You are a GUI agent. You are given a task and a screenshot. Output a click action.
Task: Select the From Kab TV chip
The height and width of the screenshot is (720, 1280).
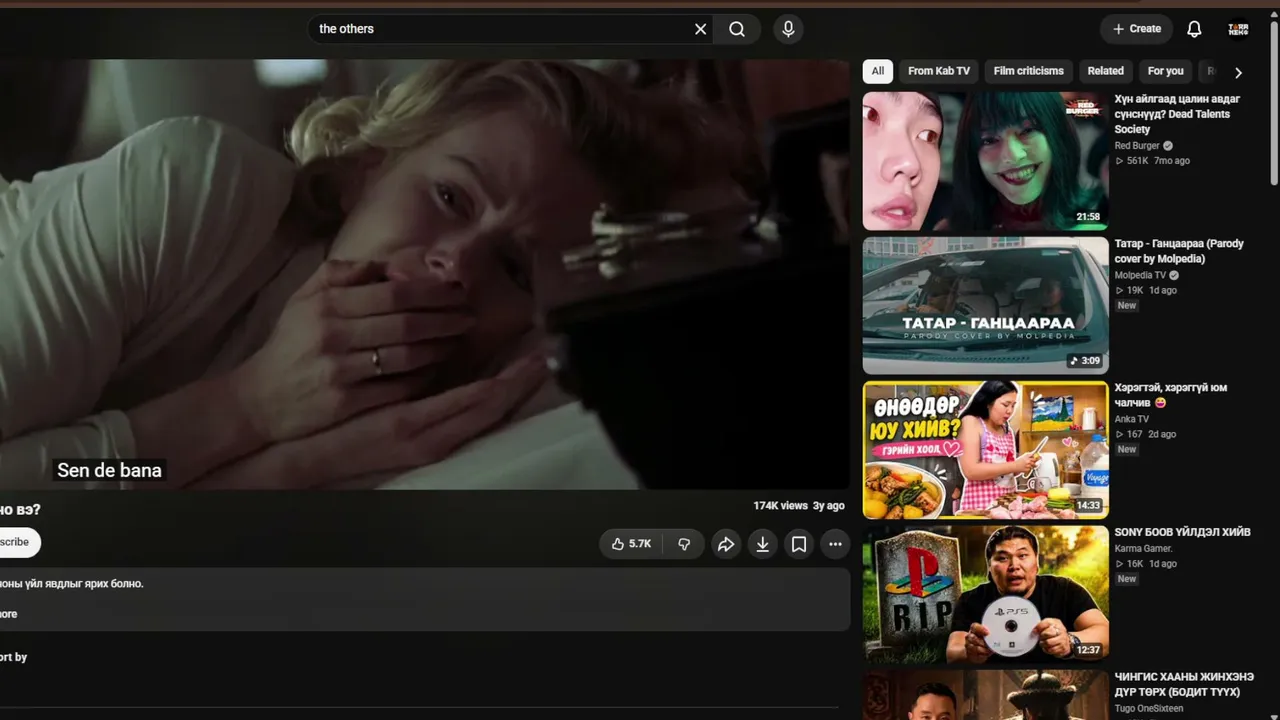(x=939, y=71)
